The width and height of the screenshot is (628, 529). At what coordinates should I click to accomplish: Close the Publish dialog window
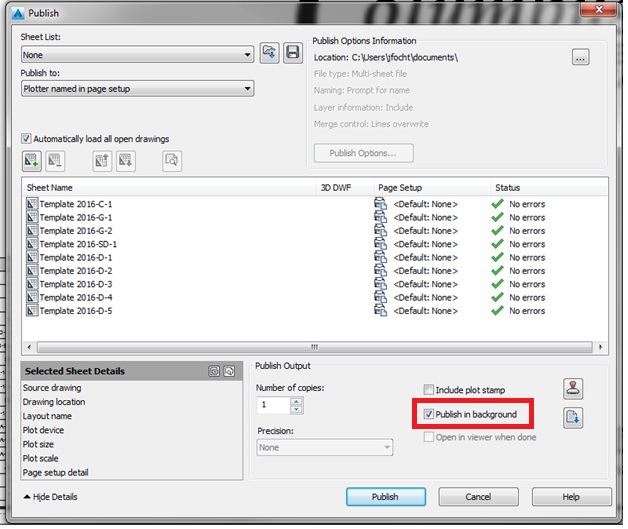coord(598,10)
